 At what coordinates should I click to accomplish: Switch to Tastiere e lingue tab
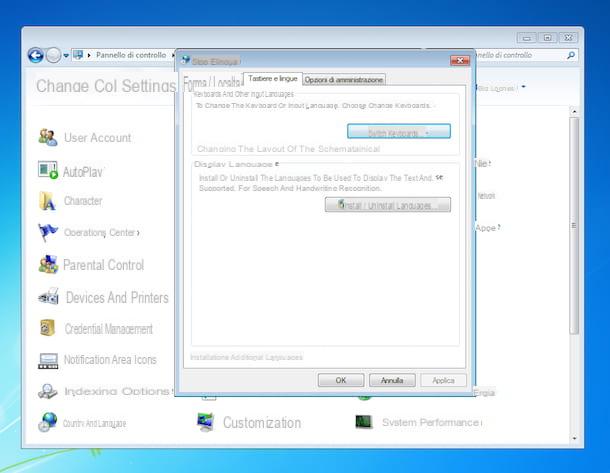(273, 79)
